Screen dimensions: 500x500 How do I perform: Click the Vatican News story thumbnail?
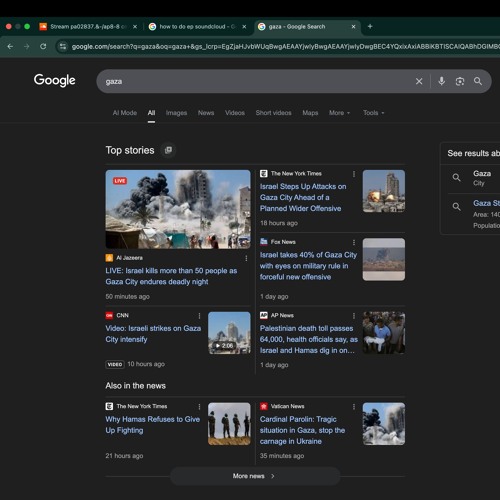pyautogui.click(x=384, y=424)
